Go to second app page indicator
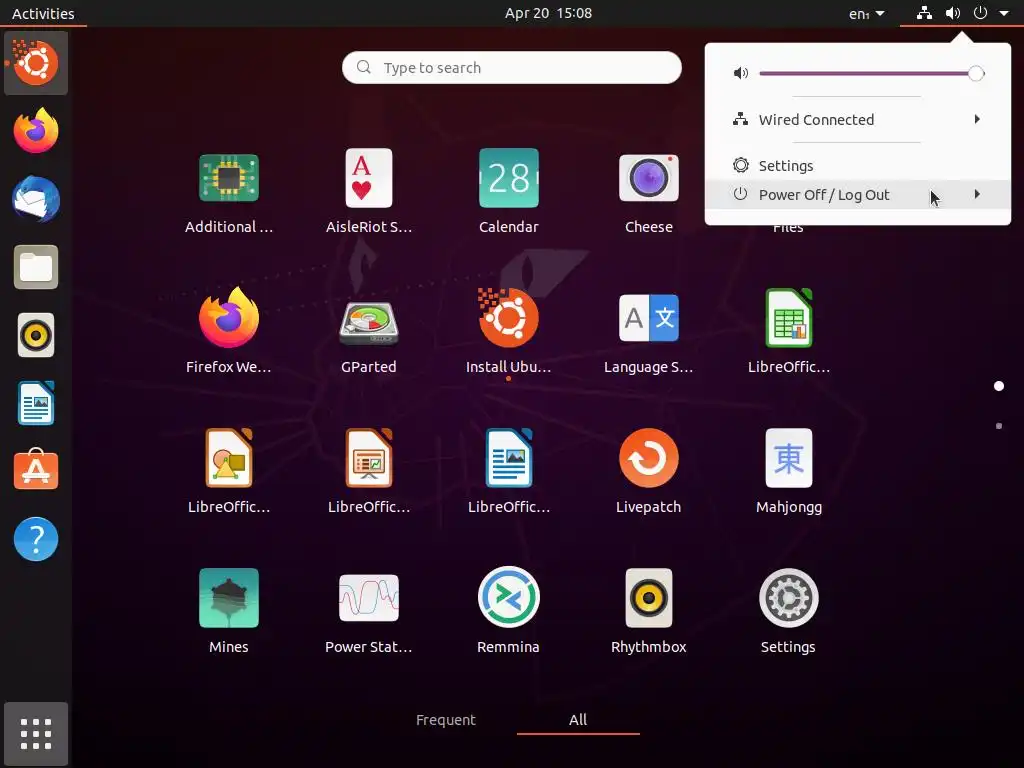This screenshot has height=768, width=1024. pyautogui.click(x=999, y=426)
